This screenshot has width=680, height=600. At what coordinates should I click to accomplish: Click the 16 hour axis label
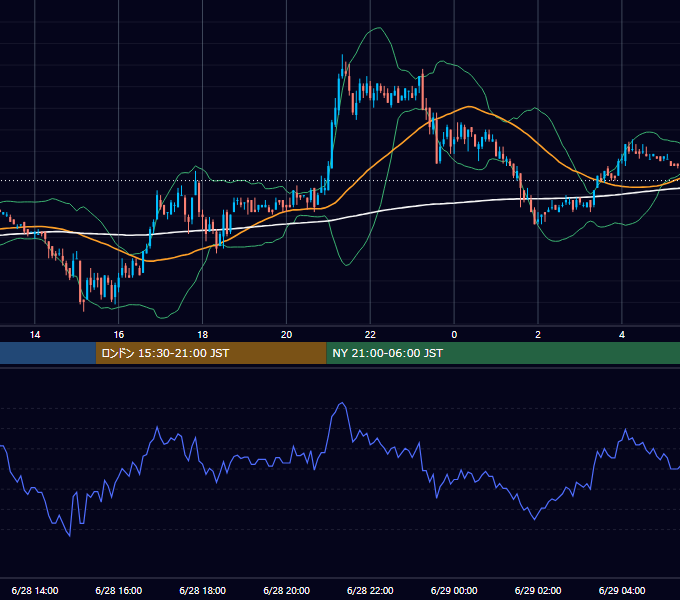[118, 335]
